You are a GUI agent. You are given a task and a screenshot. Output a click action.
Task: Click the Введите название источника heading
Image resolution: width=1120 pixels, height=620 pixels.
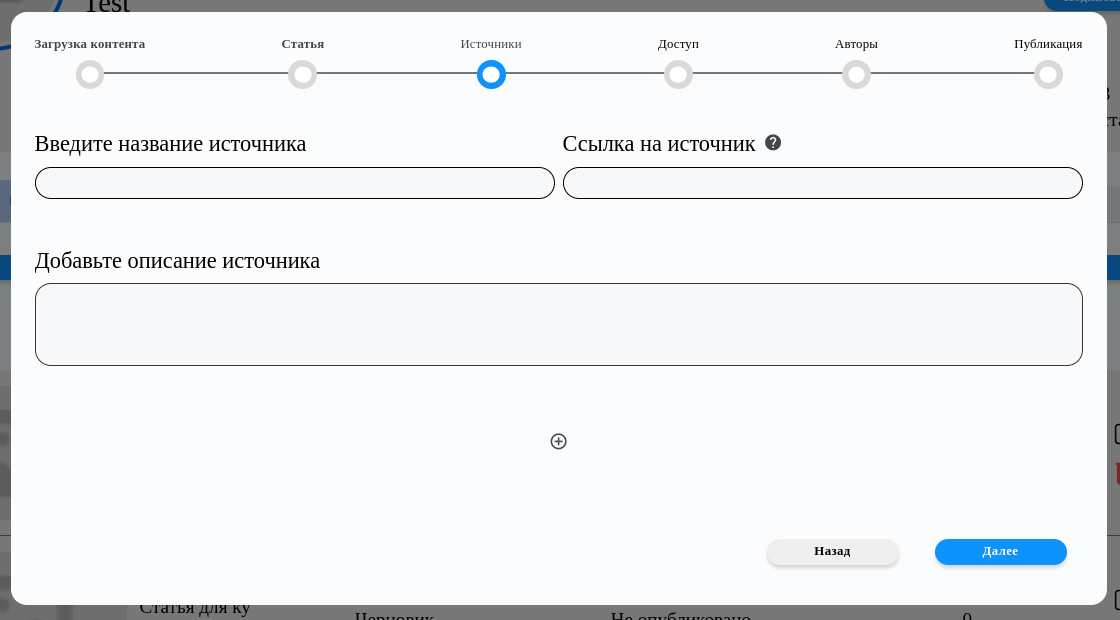tap(171, 144)
